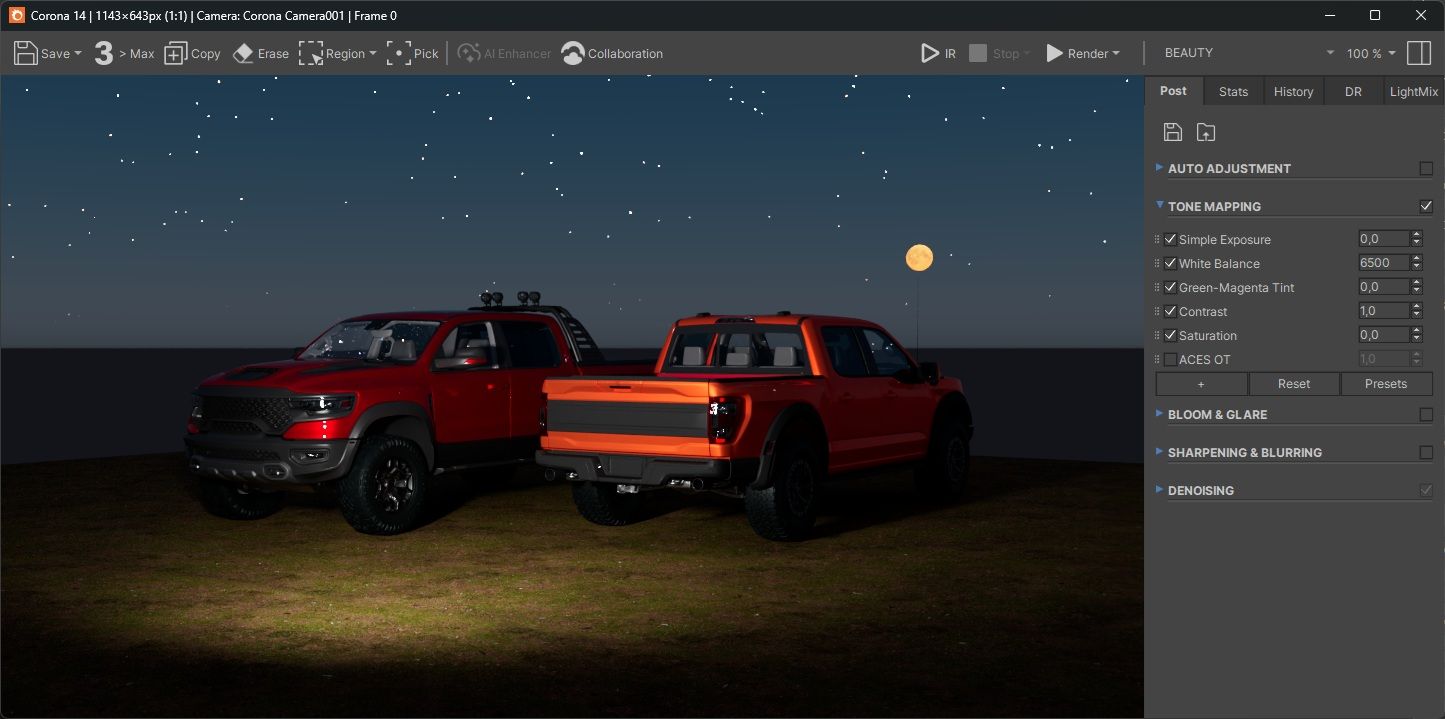Image resolution: width=1445 pixels, height=719 pixels.
Task: Toggle the side panel layout icon
Action: pyautogui.click(x=1418, y=54)
